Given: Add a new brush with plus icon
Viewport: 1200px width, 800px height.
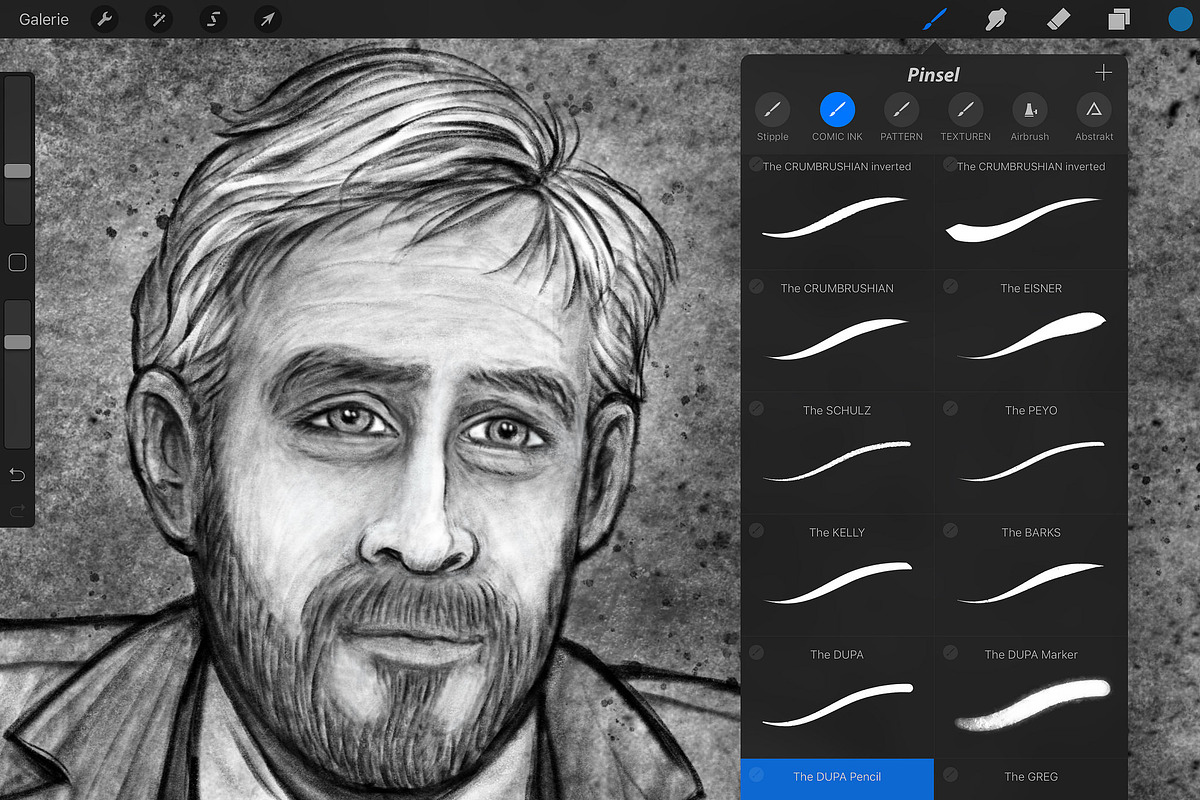Looking at the screenshot, I should [1103, 73].
